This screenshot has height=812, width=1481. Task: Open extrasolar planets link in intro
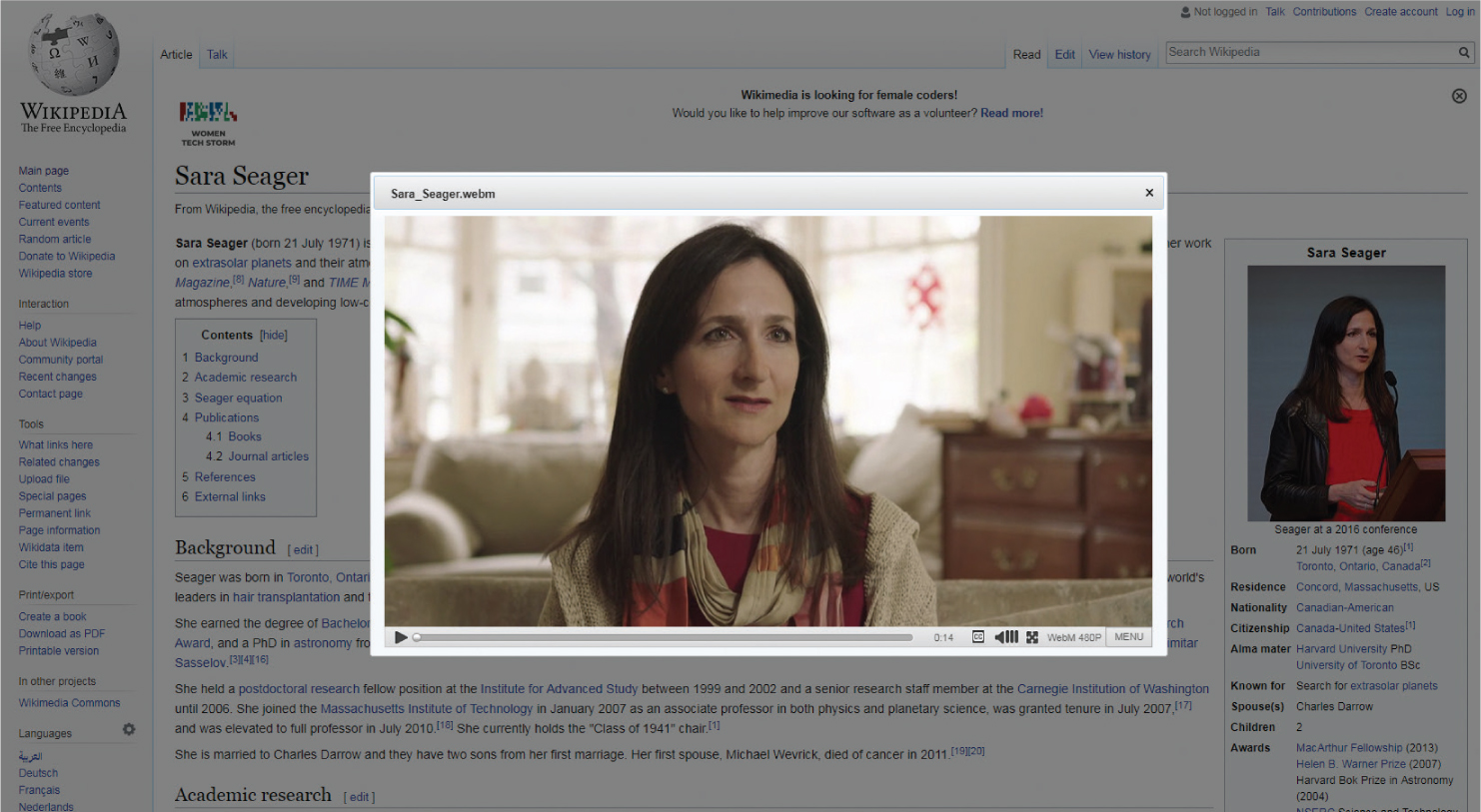[x=242, y=263]
